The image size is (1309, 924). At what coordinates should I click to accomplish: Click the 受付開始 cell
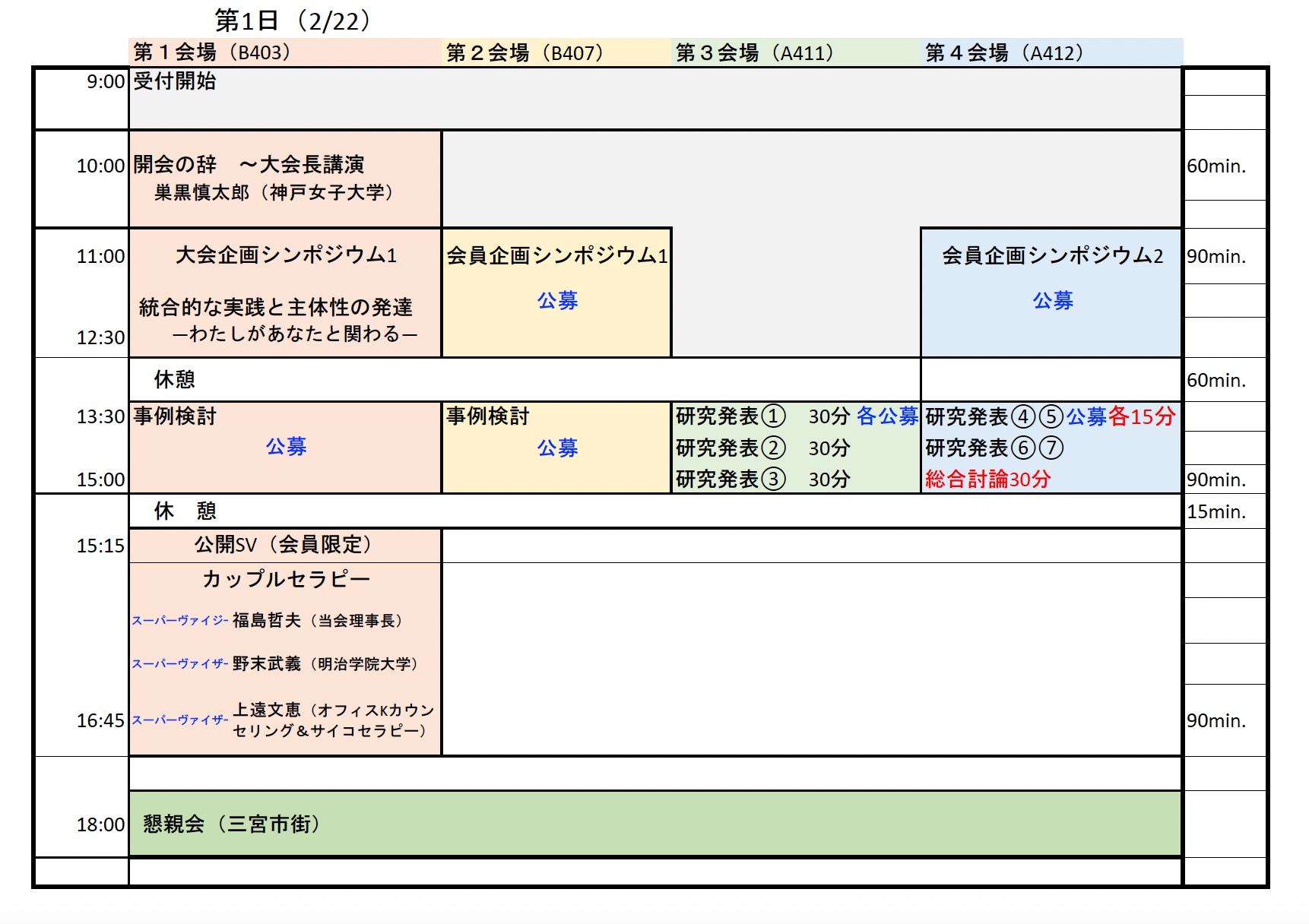[175, 81]
